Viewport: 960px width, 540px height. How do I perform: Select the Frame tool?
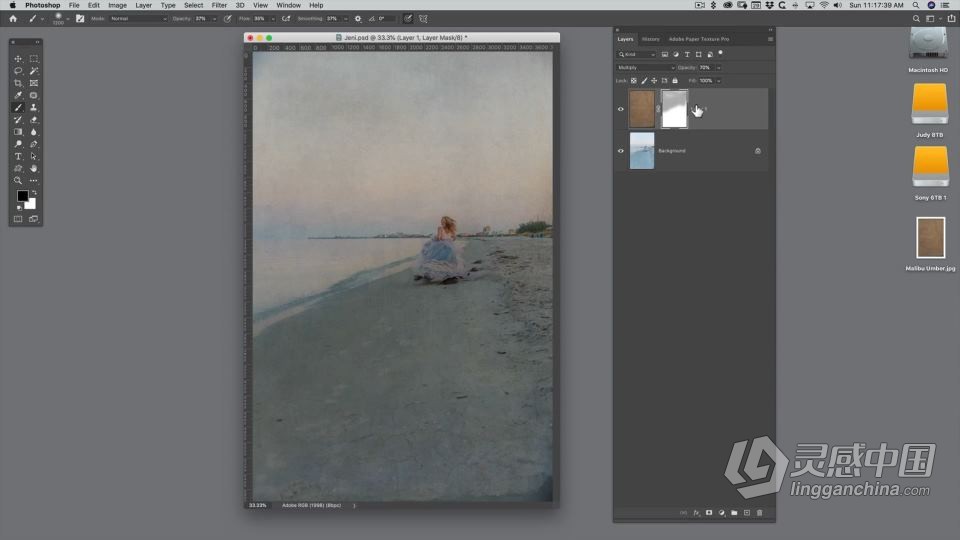pyautogui.click(x=34, y=83)
